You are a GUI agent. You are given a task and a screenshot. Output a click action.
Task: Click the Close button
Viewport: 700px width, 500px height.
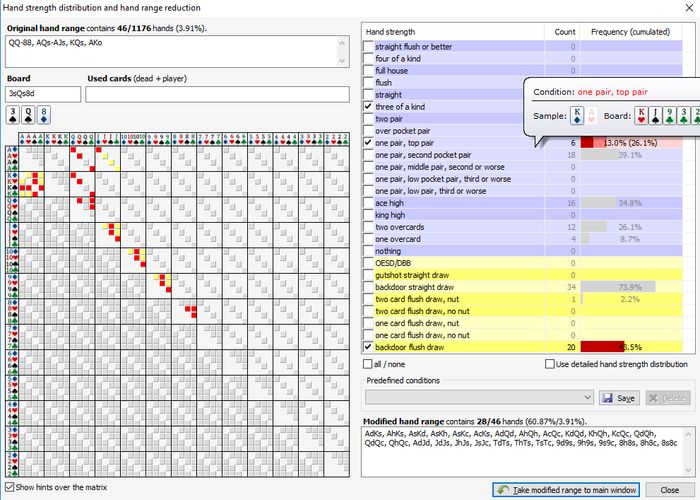point(669,490)
